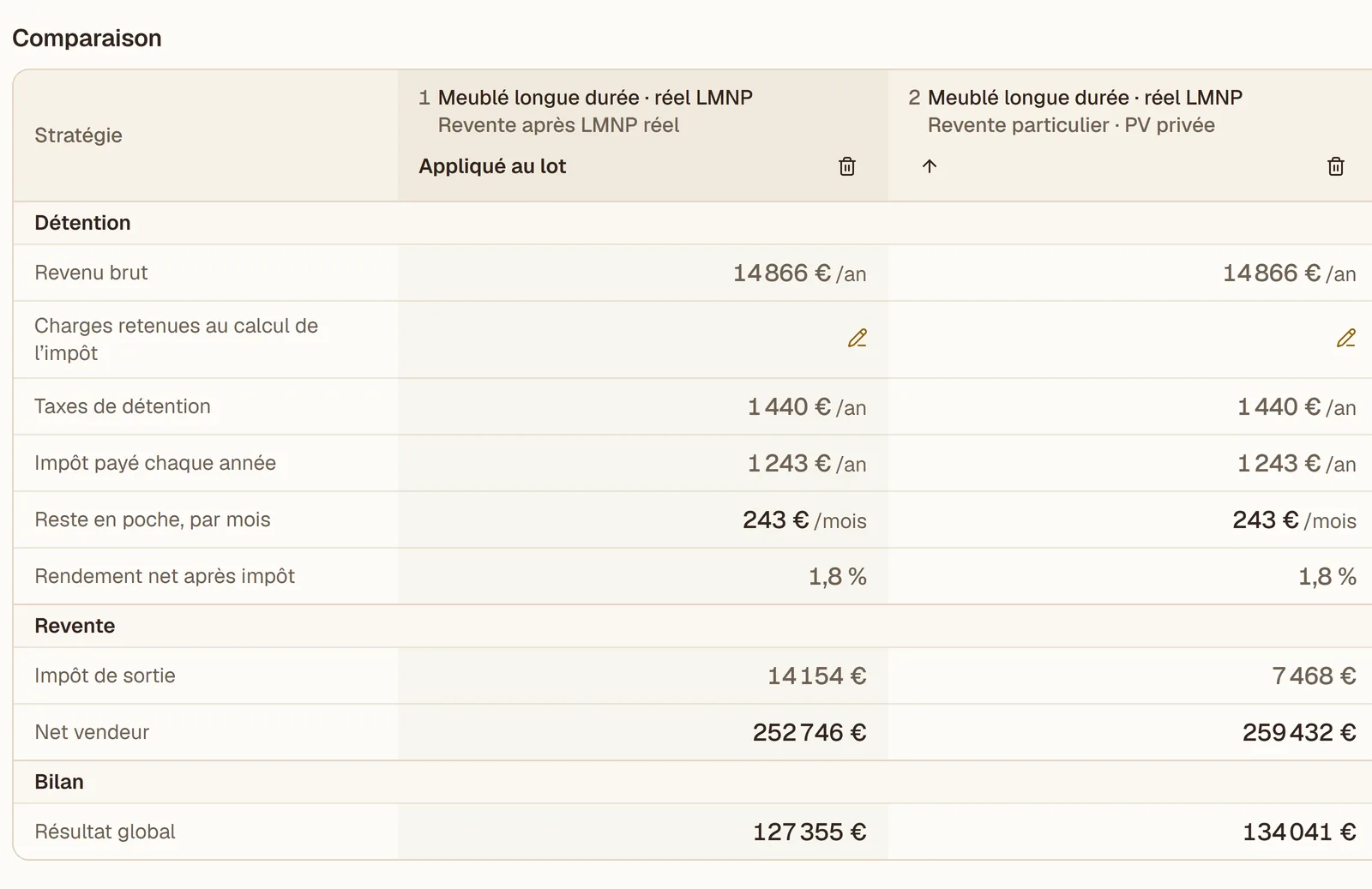The height and width of the screenshot is (889, 1372).
Task: Click strategy 1 revenu brut 14 866 € /an
Action: (x=799, y=273)
